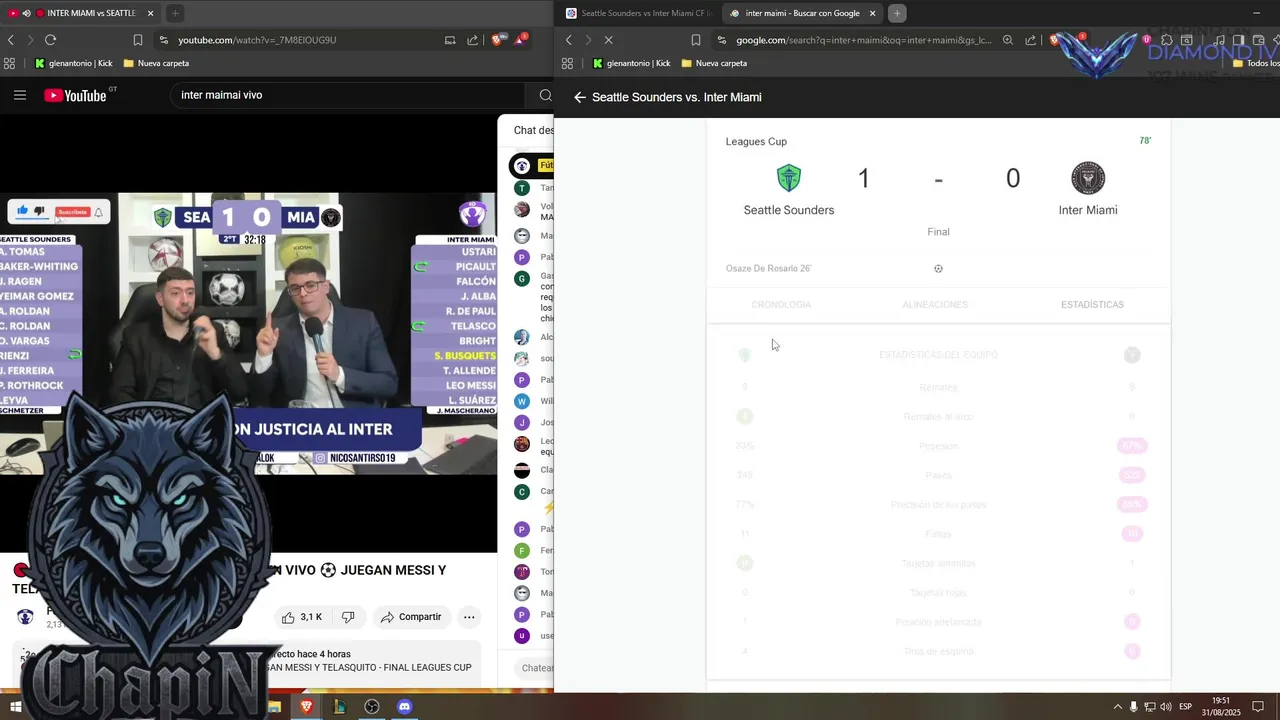Open site settings icon next to google.com URL

722,40
